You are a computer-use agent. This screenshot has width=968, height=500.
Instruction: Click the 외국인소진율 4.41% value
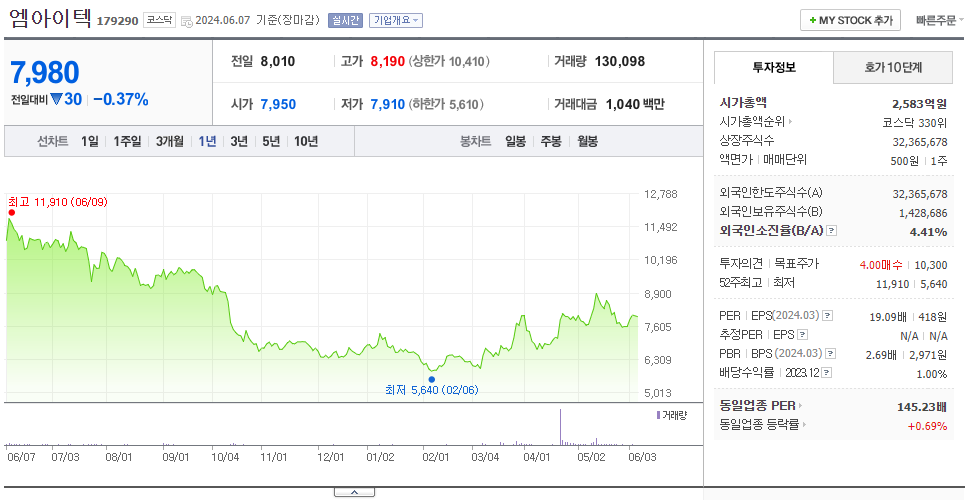click(x=928, y=232)
